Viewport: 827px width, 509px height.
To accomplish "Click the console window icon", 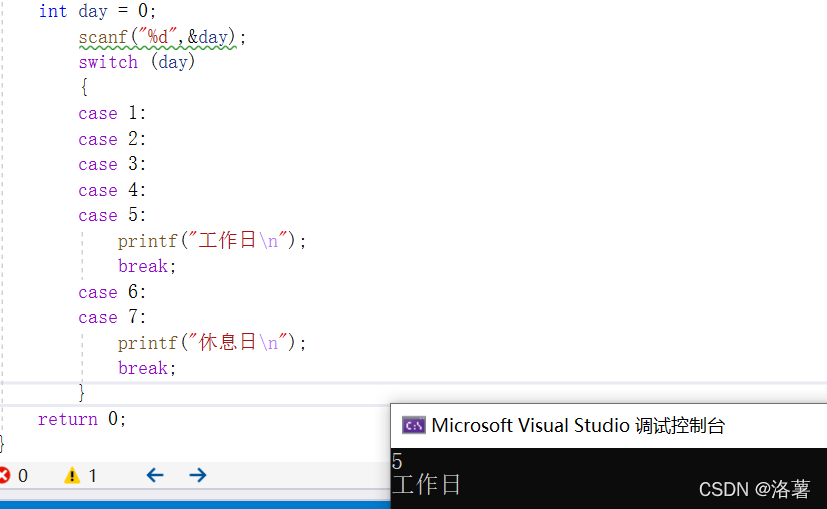I will [414, 425].
